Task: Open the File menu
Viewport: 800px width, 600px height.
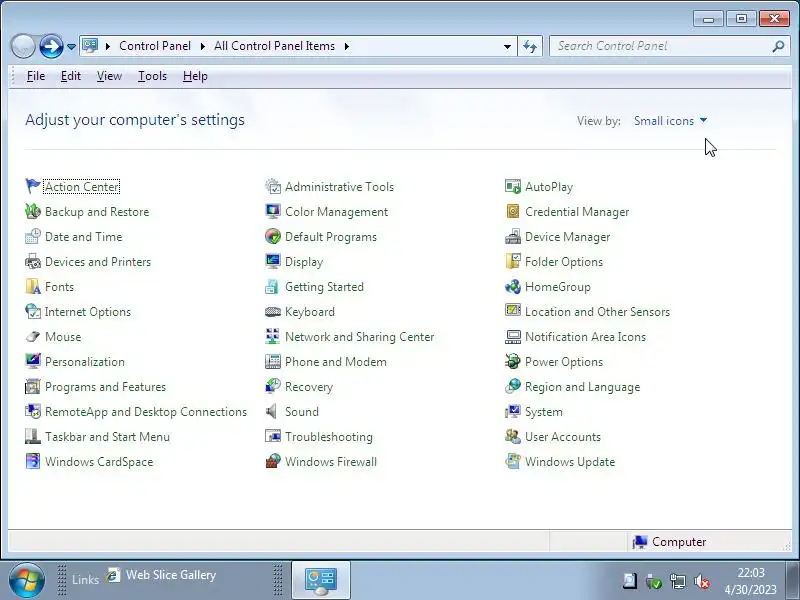Action: coord(36,76)
